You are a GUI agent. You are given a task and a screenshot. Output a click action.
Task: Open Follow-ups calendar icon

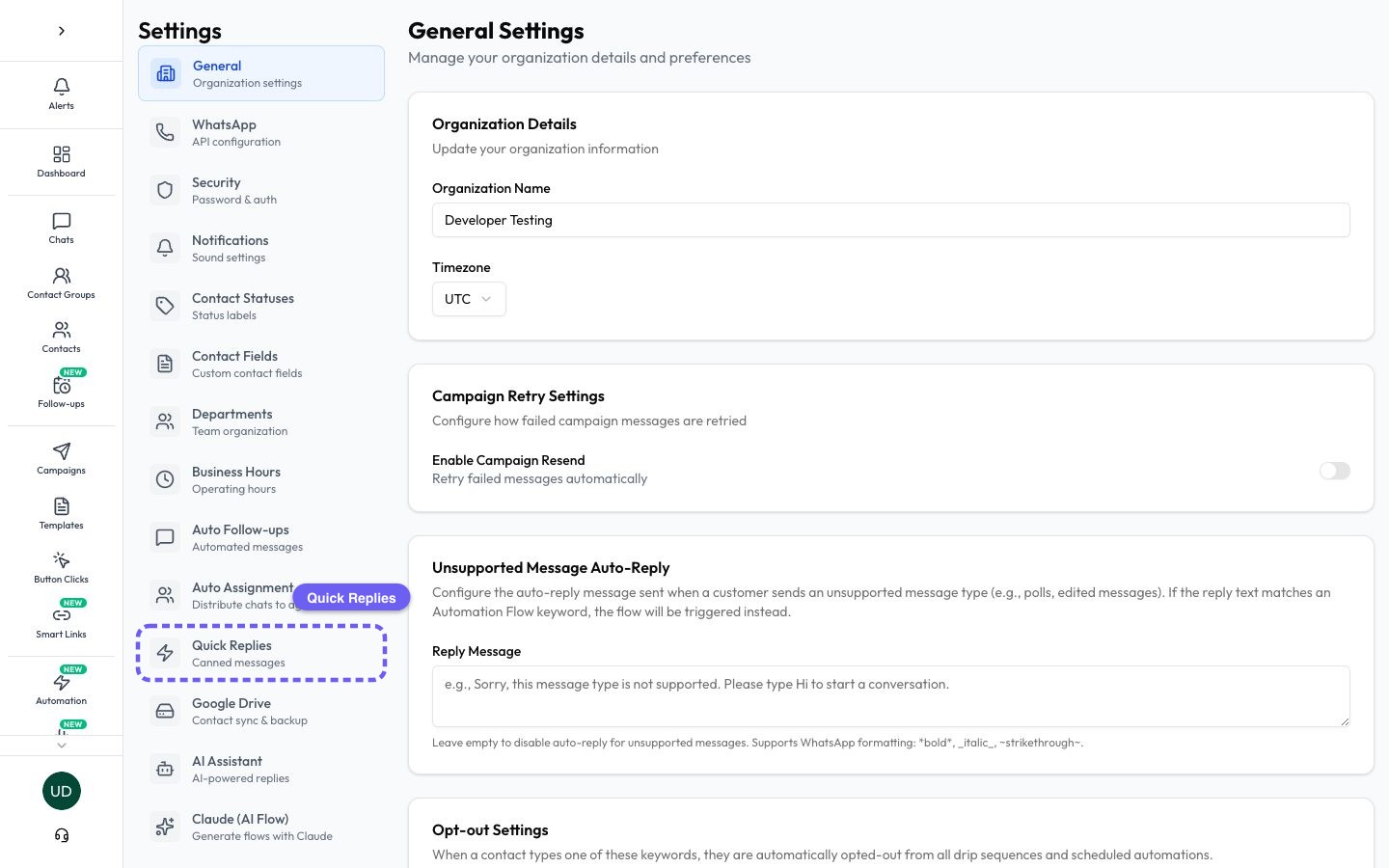61,385
